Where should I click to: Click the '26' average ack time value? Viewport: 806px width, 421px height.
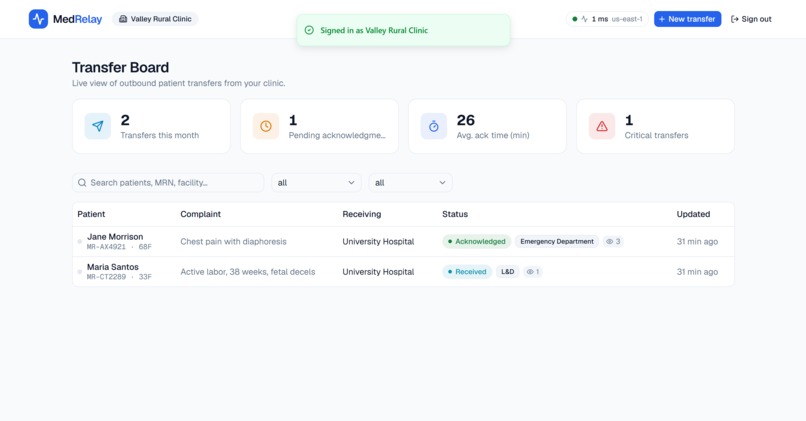(466, 120)
